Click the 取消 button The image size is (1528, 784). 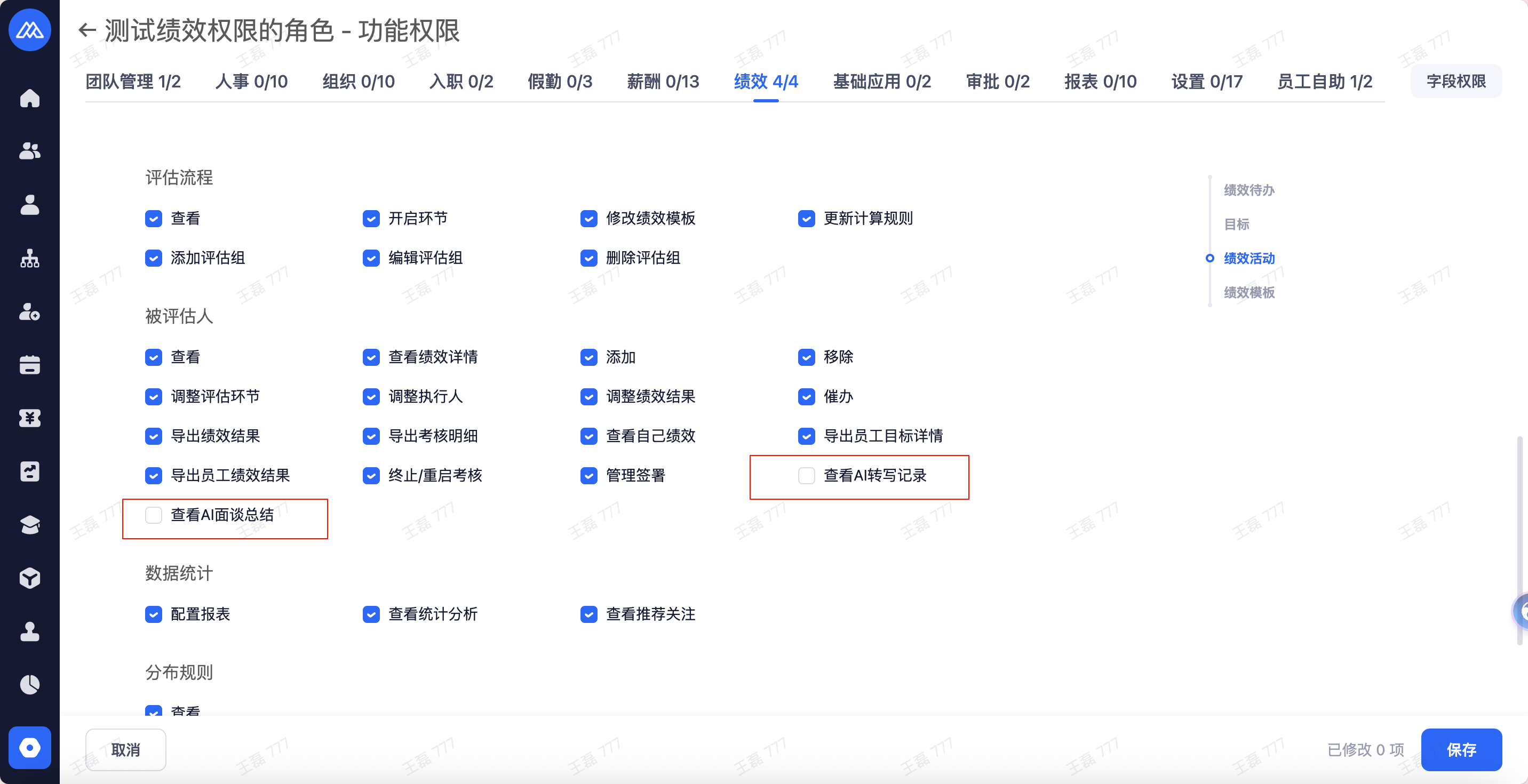pos(126,750)
